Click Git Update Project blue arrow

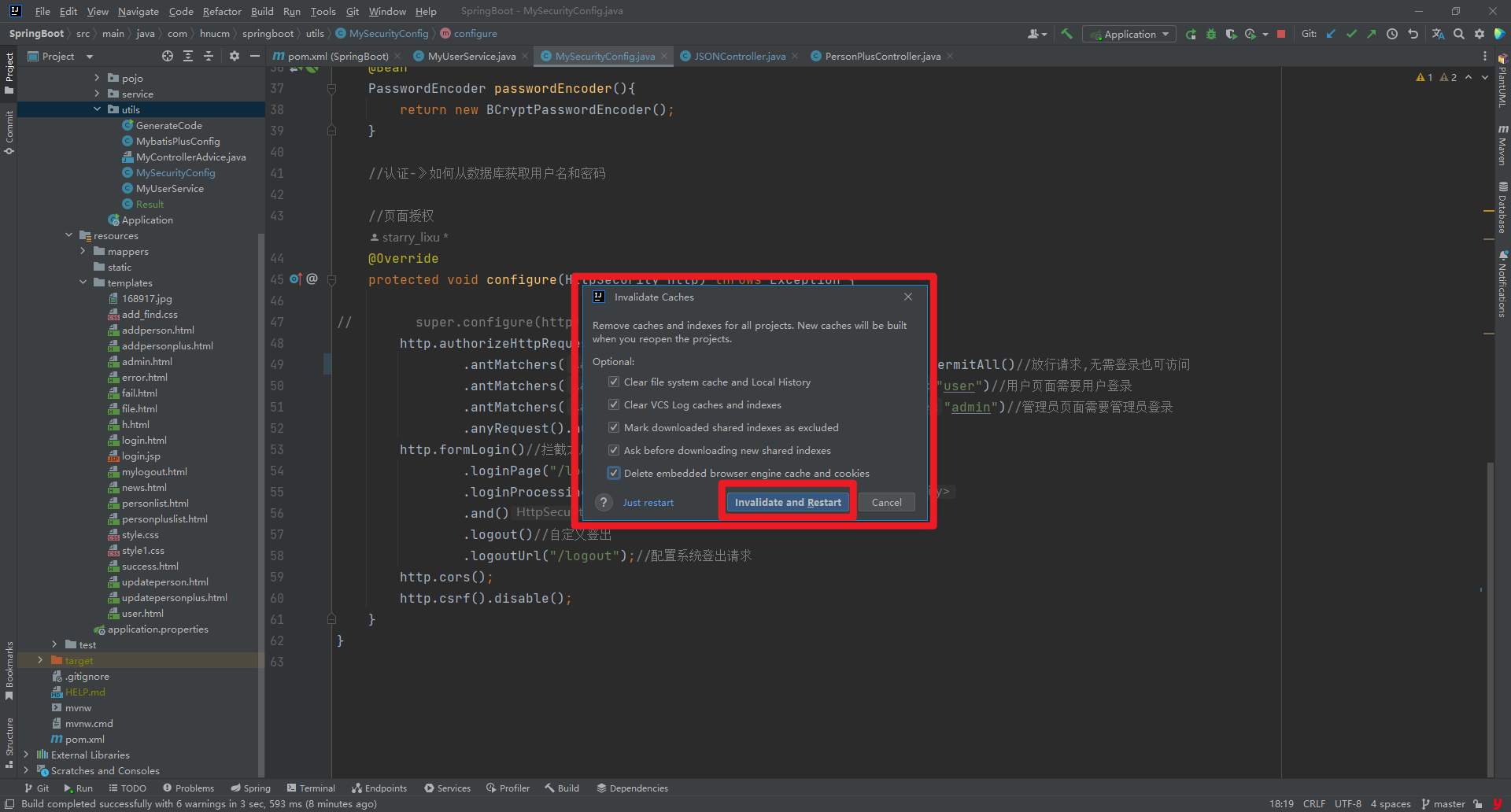pyautogui.click(x=1331, y=34)
